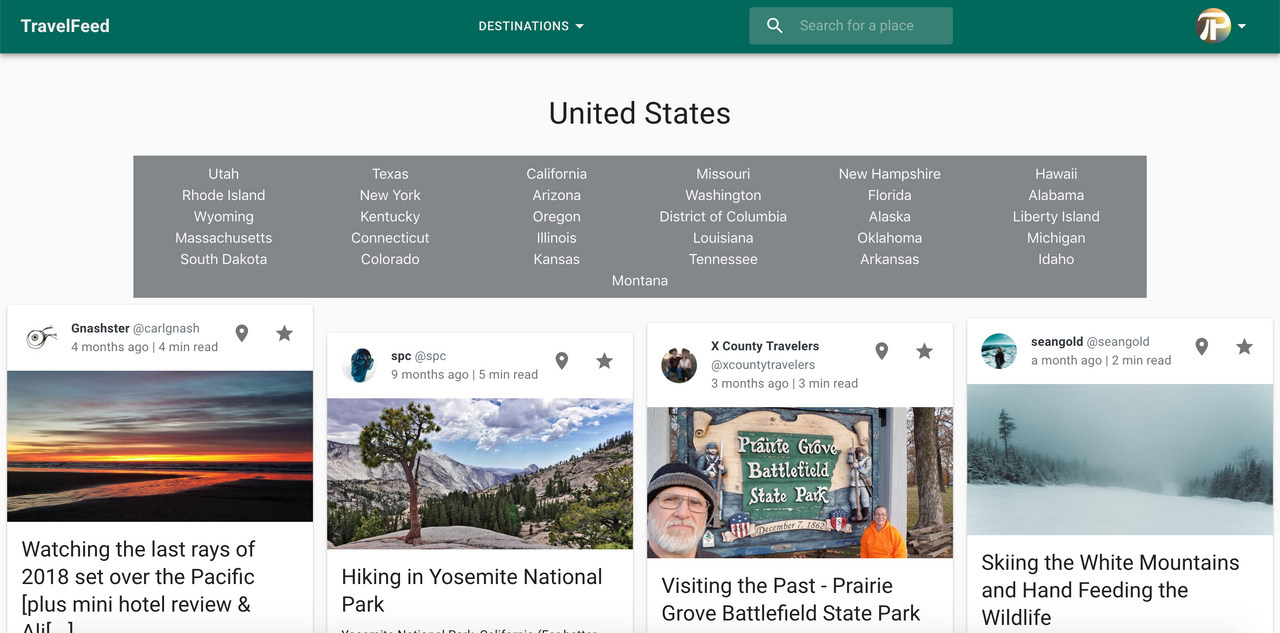Star seangold's skiing post
This screenshot has height=633, width=1280.
pyautogui.click(x=1245, y=347)
